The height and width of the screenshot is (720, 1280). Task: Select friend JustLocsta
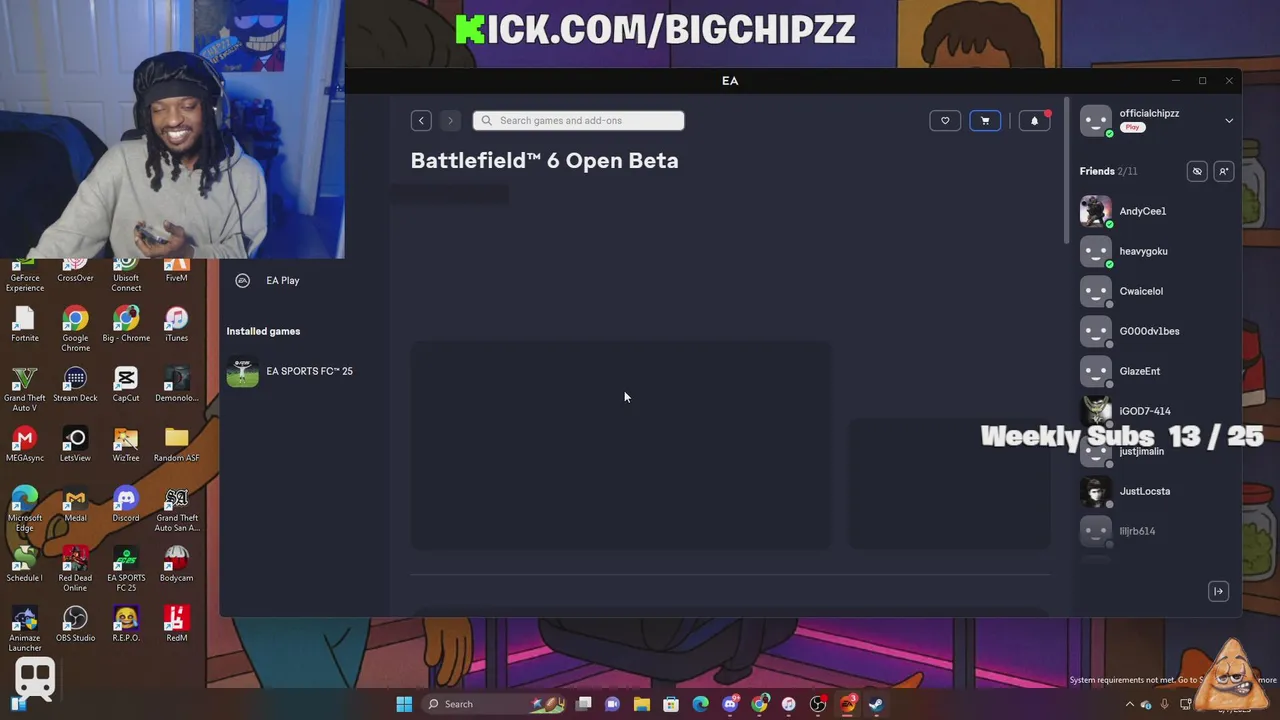[1145, 491]
